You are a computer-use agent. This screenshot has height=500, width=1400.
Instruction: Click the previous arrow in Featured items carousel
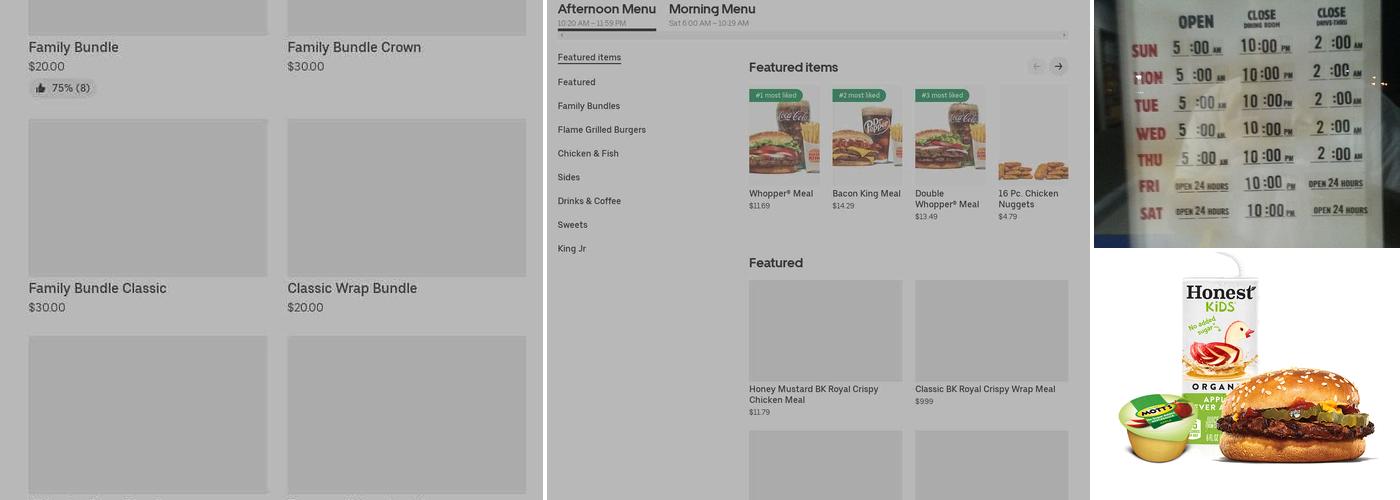(x=1036, y=66)
